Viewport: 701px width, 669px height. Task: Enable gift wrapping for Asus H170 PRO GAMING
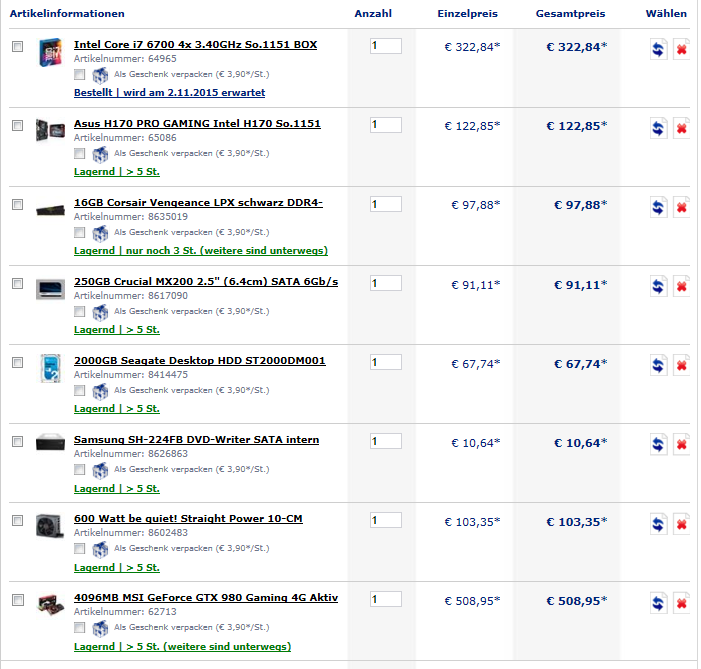80,154
